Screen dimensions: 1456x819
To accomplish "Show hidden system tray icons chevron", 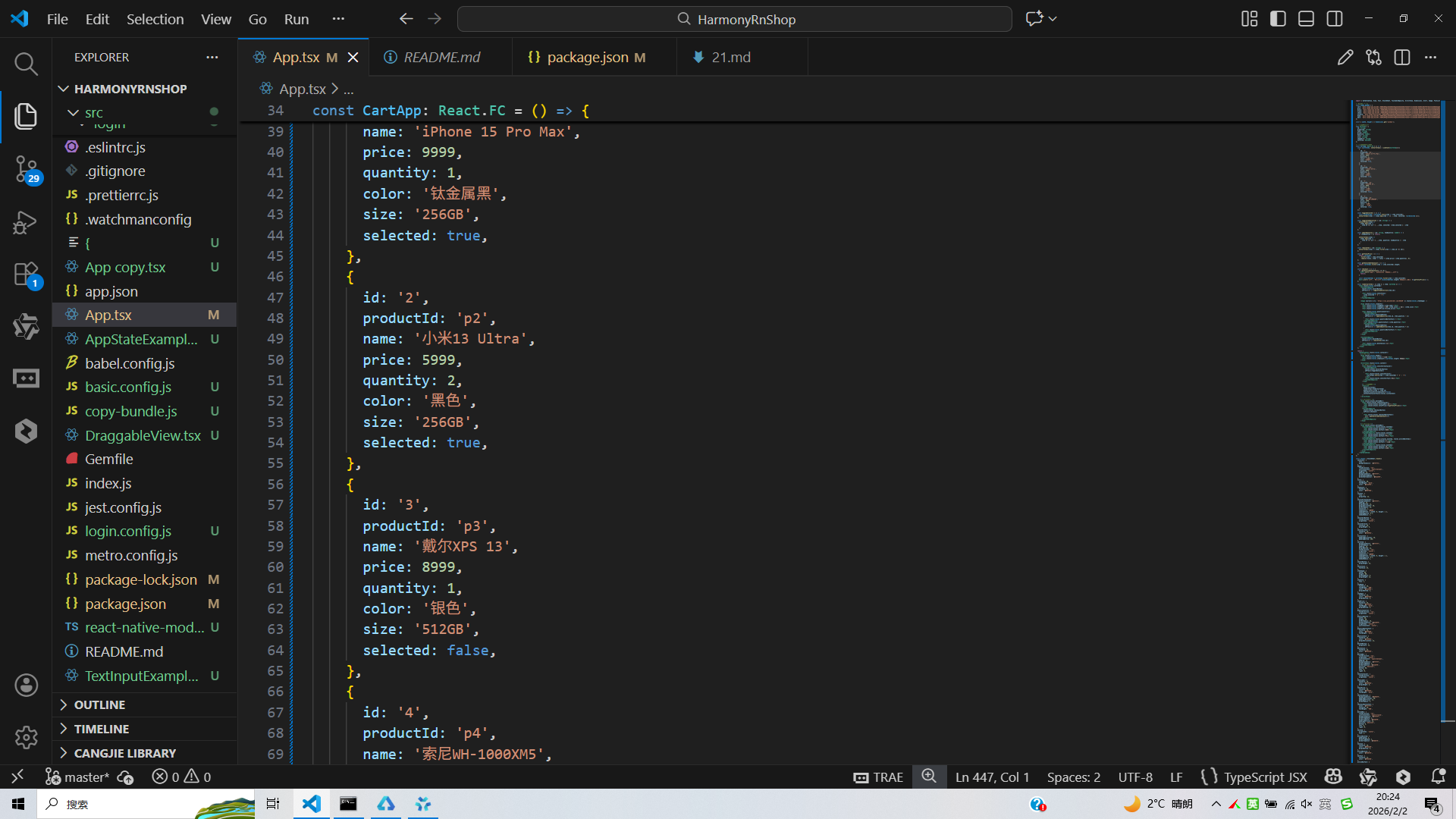I will tap(1216, 804).
